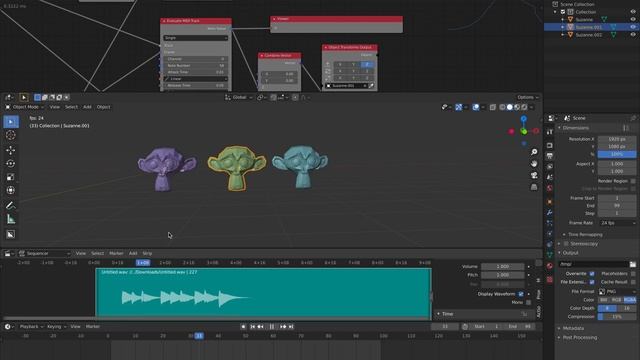The height and width of the screenshot is (360, 640).
Task: Toggle the Cache Result checkbox
Action: click(633, 282)
